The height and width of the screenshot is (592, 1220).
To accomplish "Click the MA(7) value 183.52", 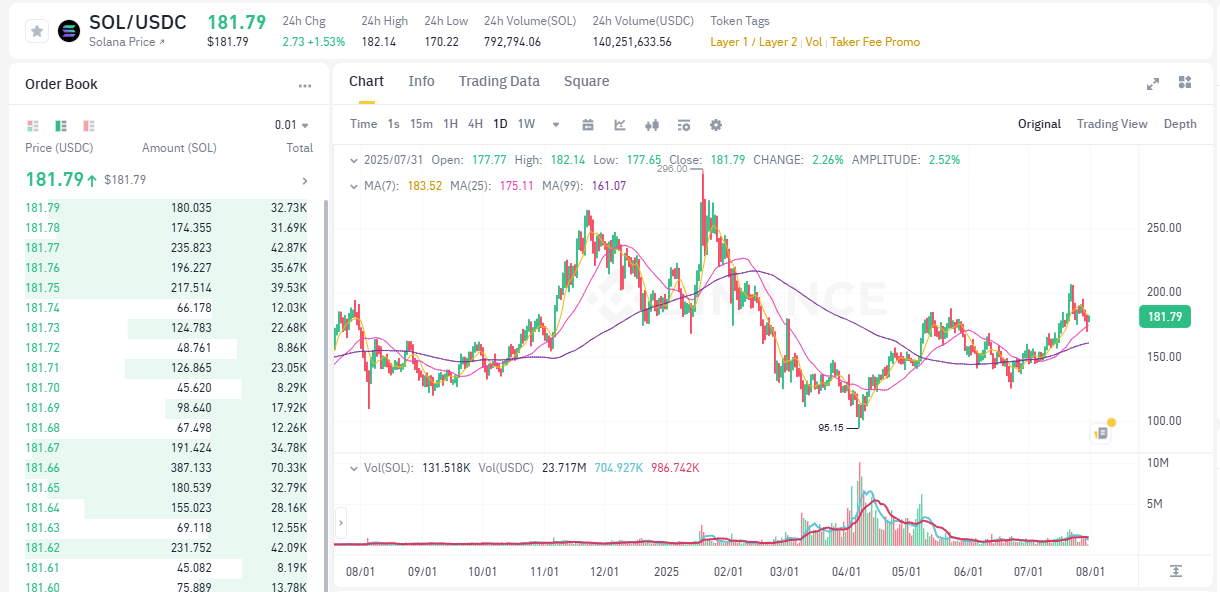I will pos(423,186).
